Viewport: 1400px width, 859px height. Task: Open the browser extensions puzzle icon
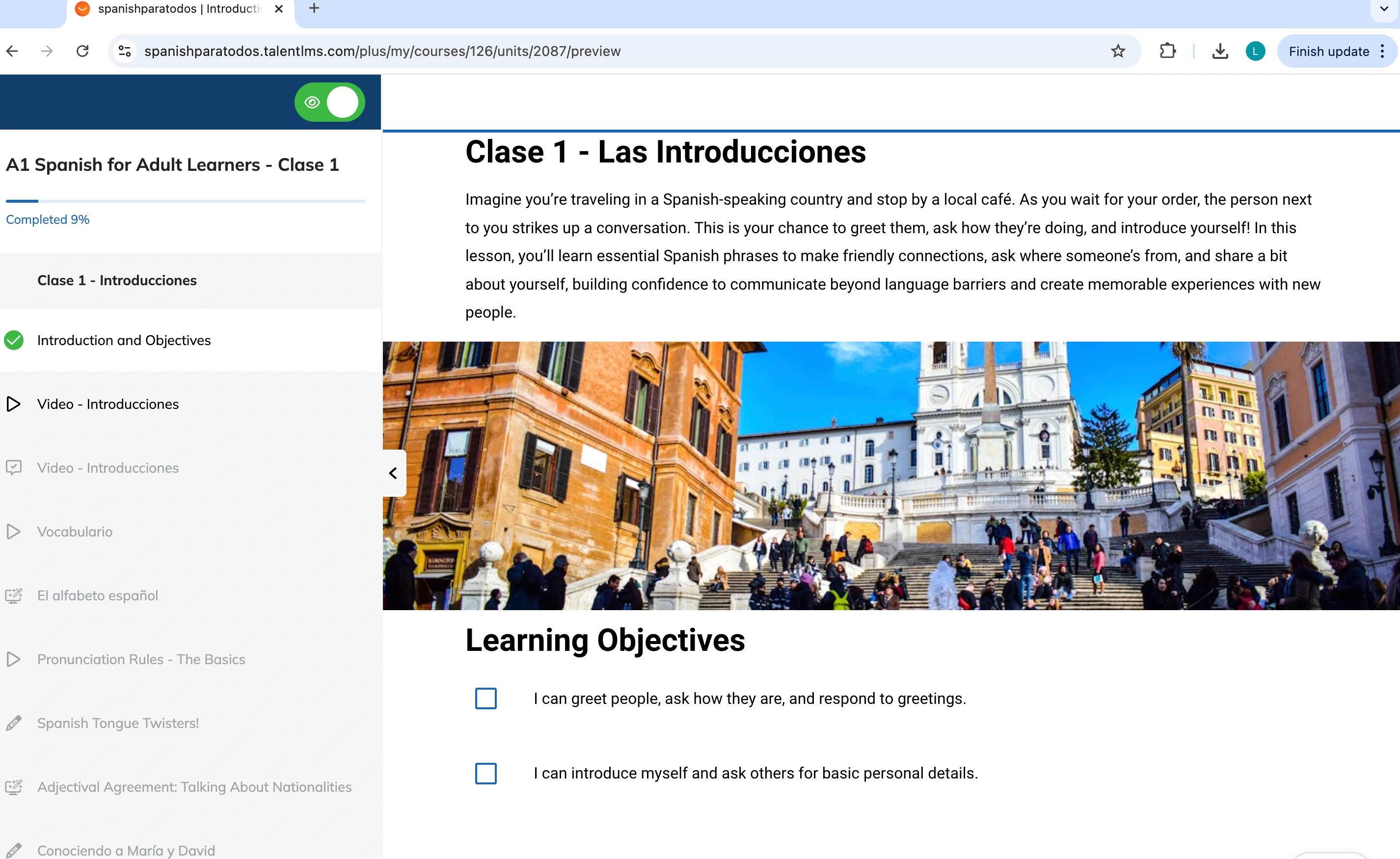pos(1168,51)
